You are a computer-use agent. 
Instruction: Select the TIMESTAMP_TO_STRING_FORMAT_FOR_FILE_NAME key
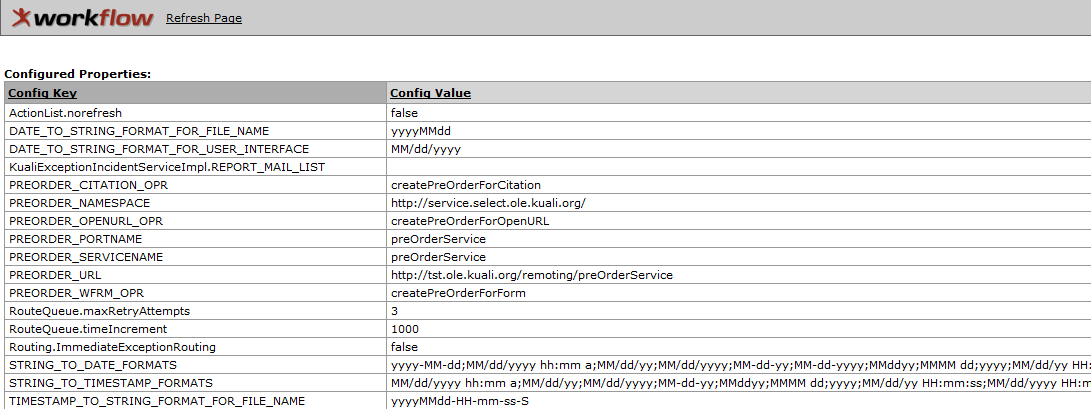click(157, 401)
